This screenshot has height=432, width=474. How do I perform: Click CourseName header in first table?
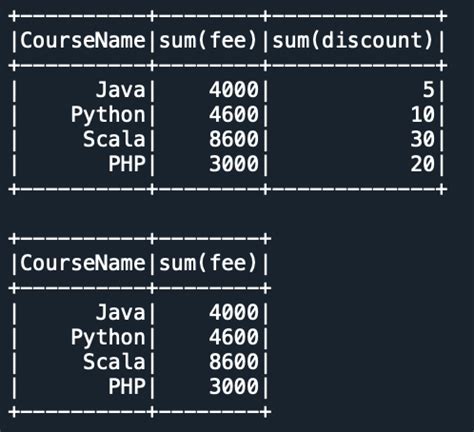tap(83, 40)
